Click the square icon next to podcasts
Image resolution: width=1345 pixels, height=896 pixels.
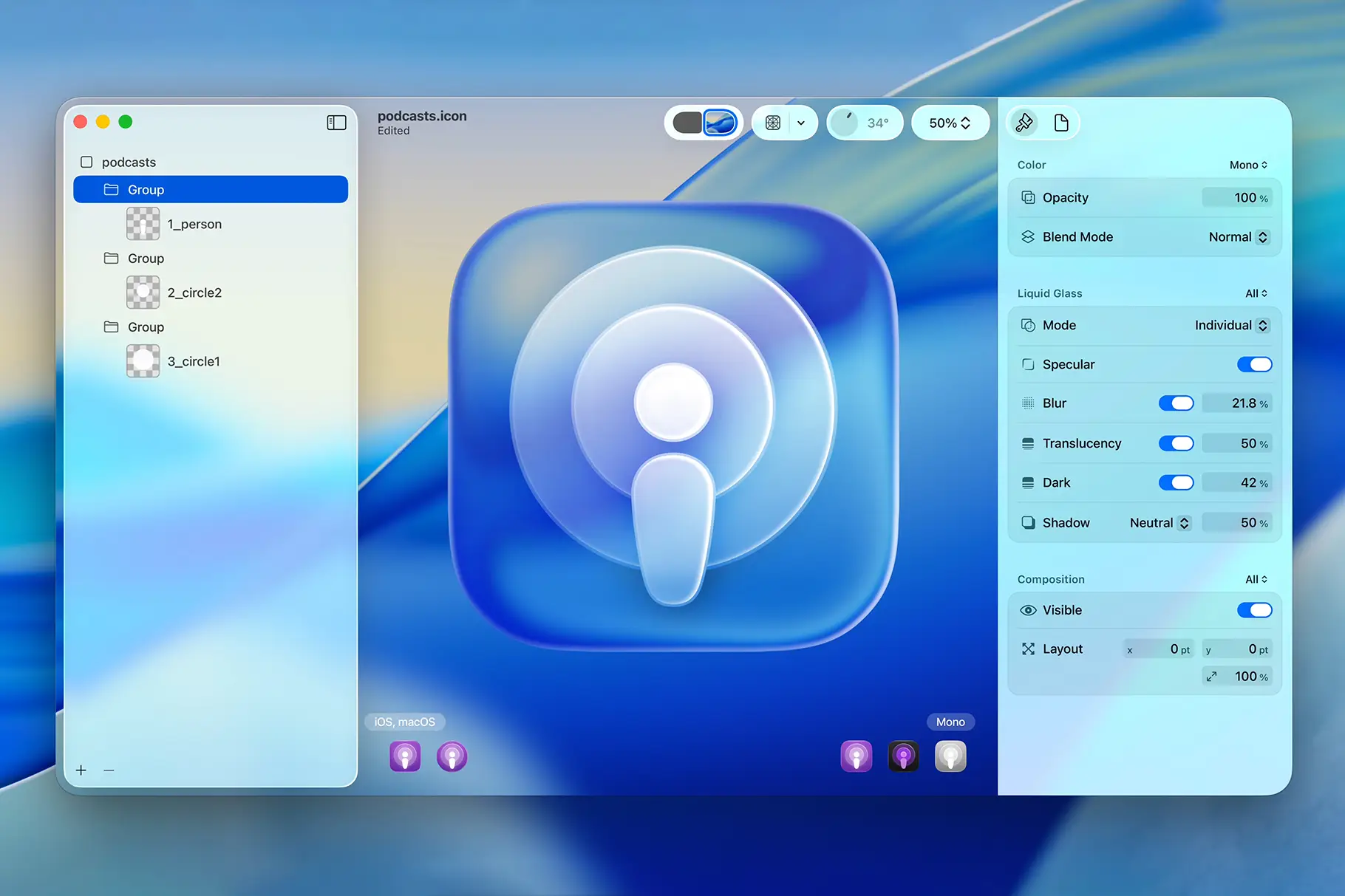click(86, 162)
